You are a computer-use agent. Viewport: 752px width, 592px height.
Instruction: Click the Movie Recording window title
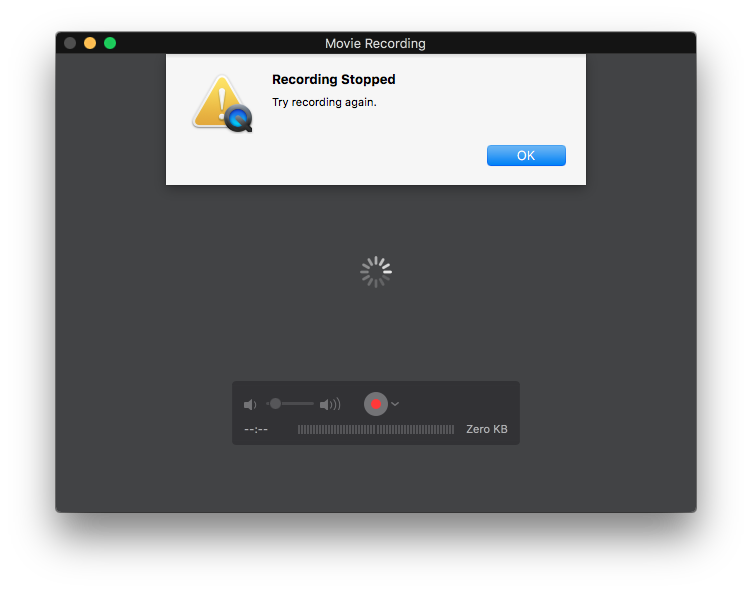click(375, 43)
